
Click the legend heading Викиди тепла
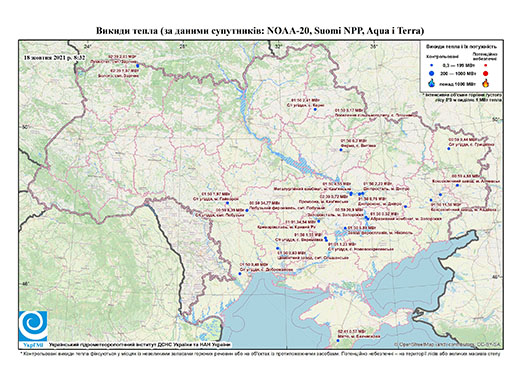pyautogui.click(x=462, y=47)
